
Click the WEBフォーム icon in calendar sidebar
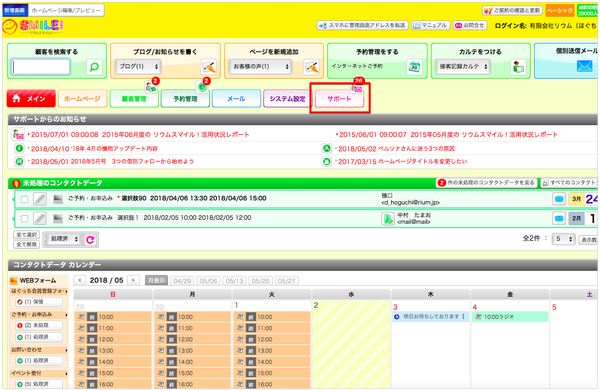[14, 280]
